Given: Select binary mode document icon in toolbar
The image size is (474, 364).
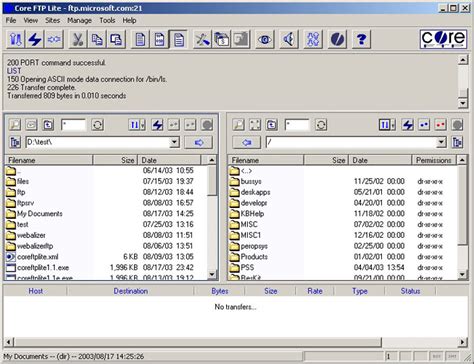Looking at the screenshot, I should point(159,39).
